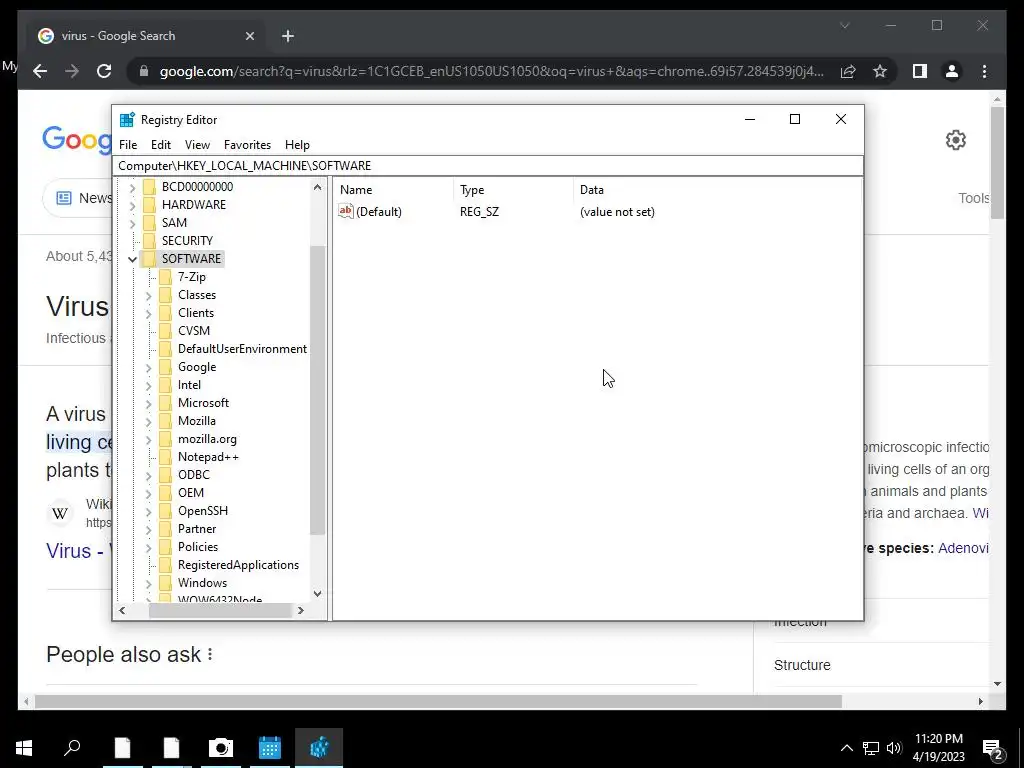
Task: Select the Partner key
Action: tap(197, 529)
